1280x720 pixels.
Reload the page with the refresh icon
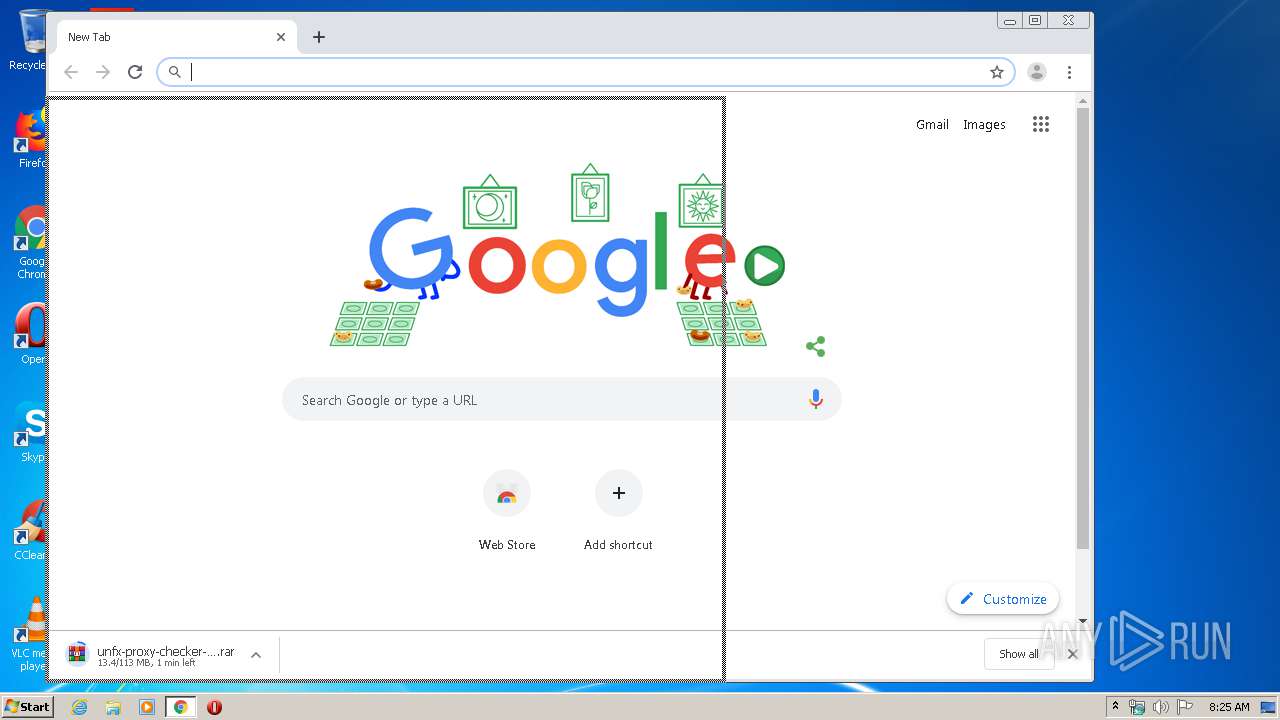pos(135,72)
